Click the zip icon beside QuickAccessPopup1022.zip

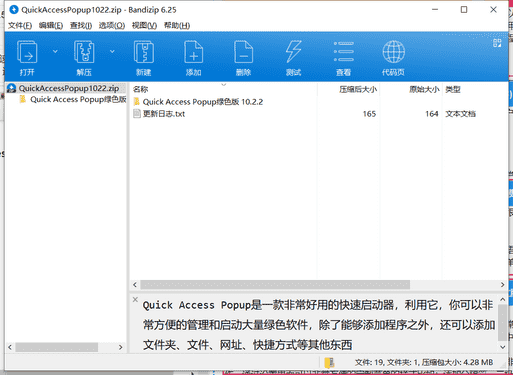tap(12, 88)
